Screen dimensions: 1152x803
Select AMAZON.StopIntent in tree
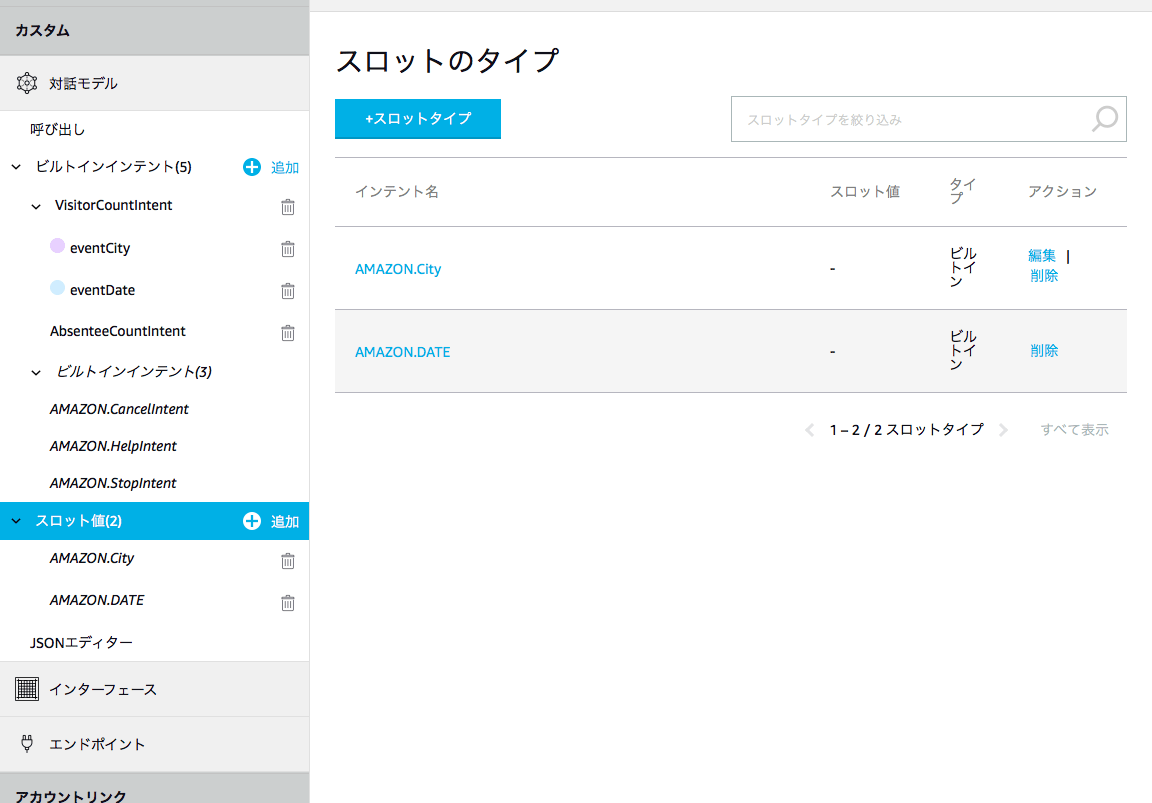point(113,483)
